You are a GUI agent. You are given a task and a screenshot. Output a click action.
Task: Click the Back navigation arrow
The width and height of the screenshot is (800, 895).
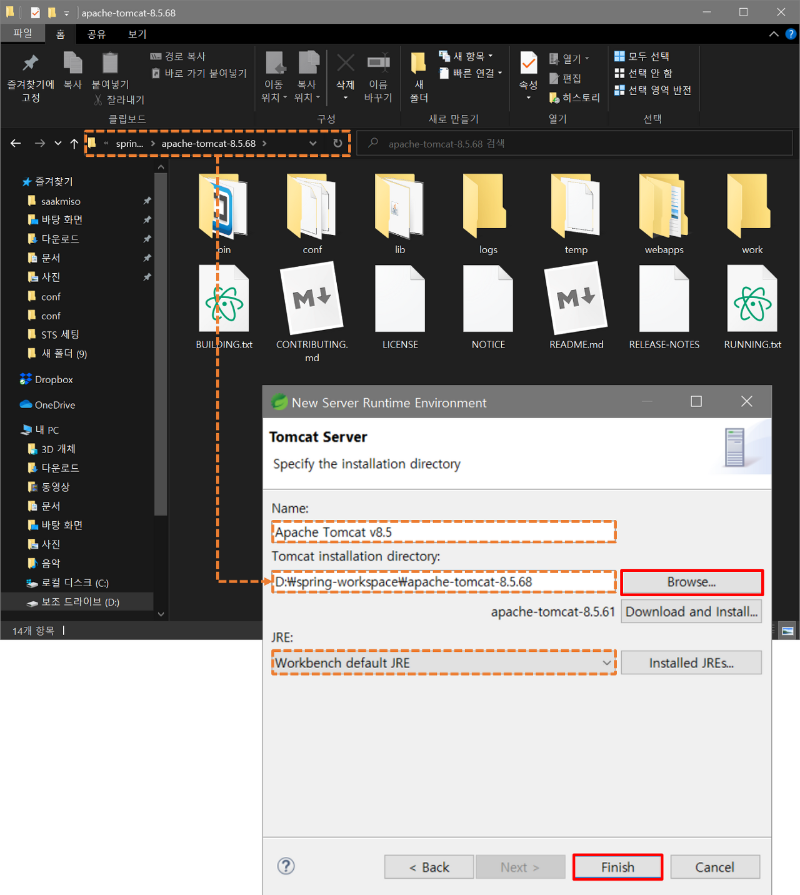click(x=16, y=143)
